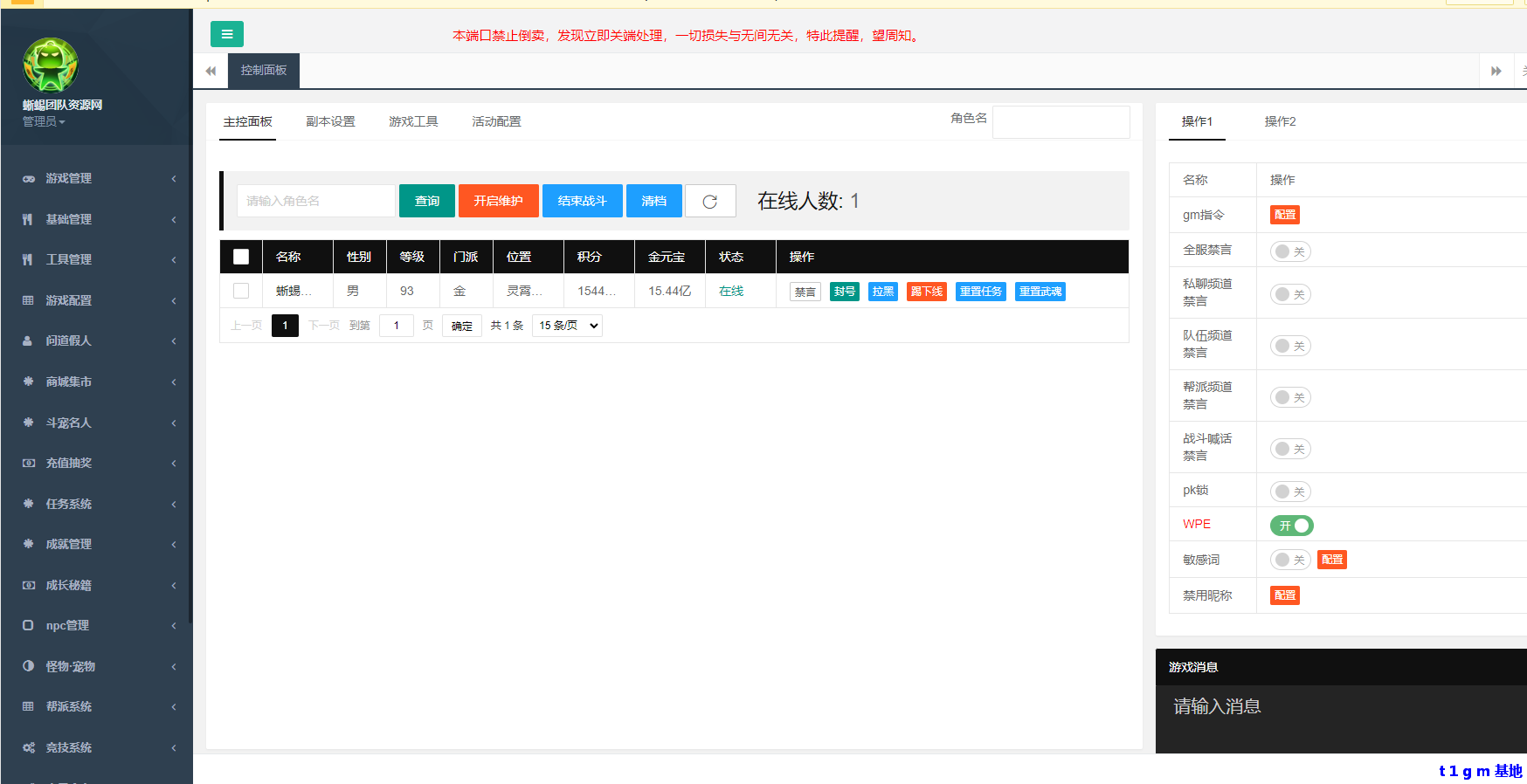The image size is (1527, 784).
Task: Click the green avatar logo in sidebar
Action: [51, 65]
